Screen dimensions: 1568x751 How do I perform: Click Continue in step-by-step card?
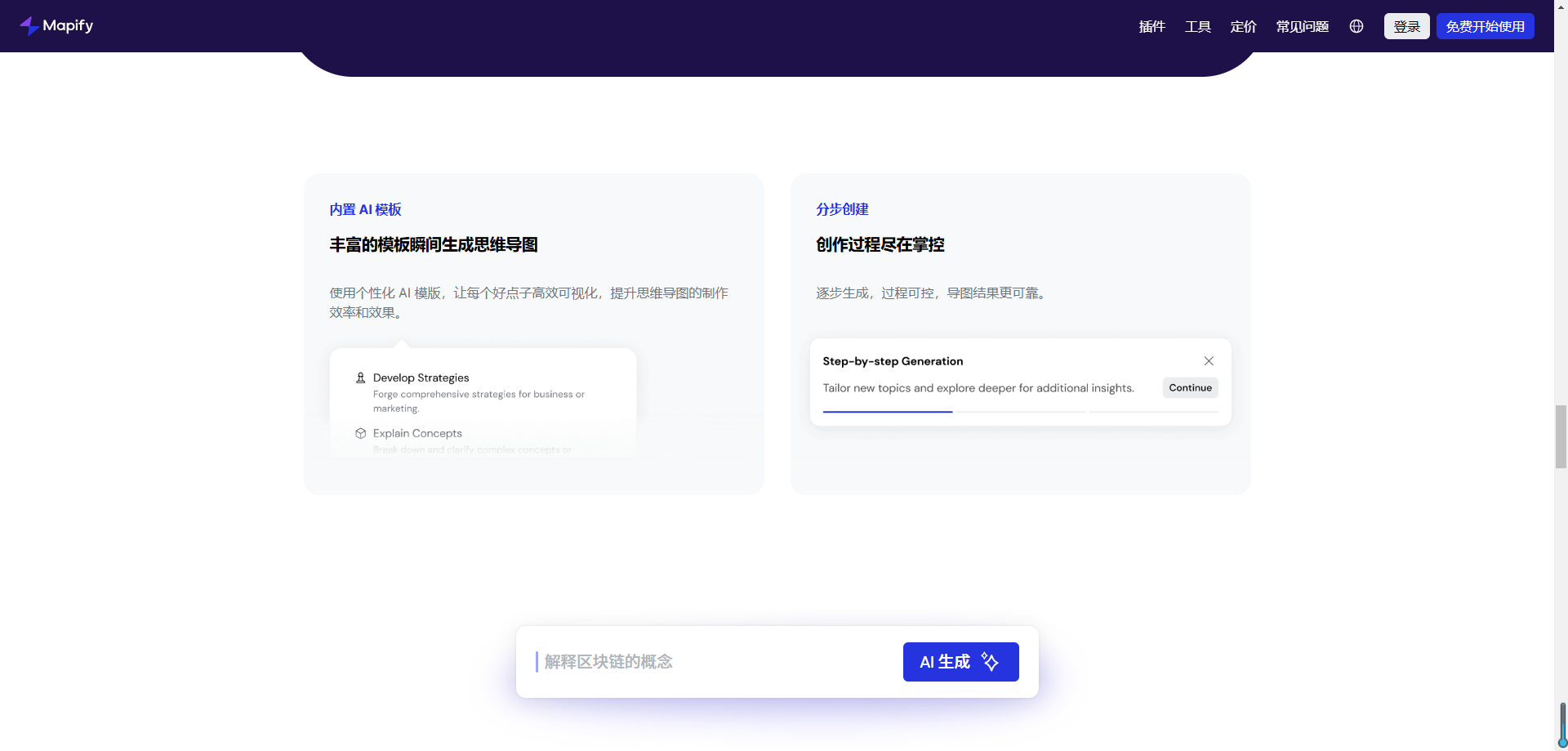tap(1190, 387)
